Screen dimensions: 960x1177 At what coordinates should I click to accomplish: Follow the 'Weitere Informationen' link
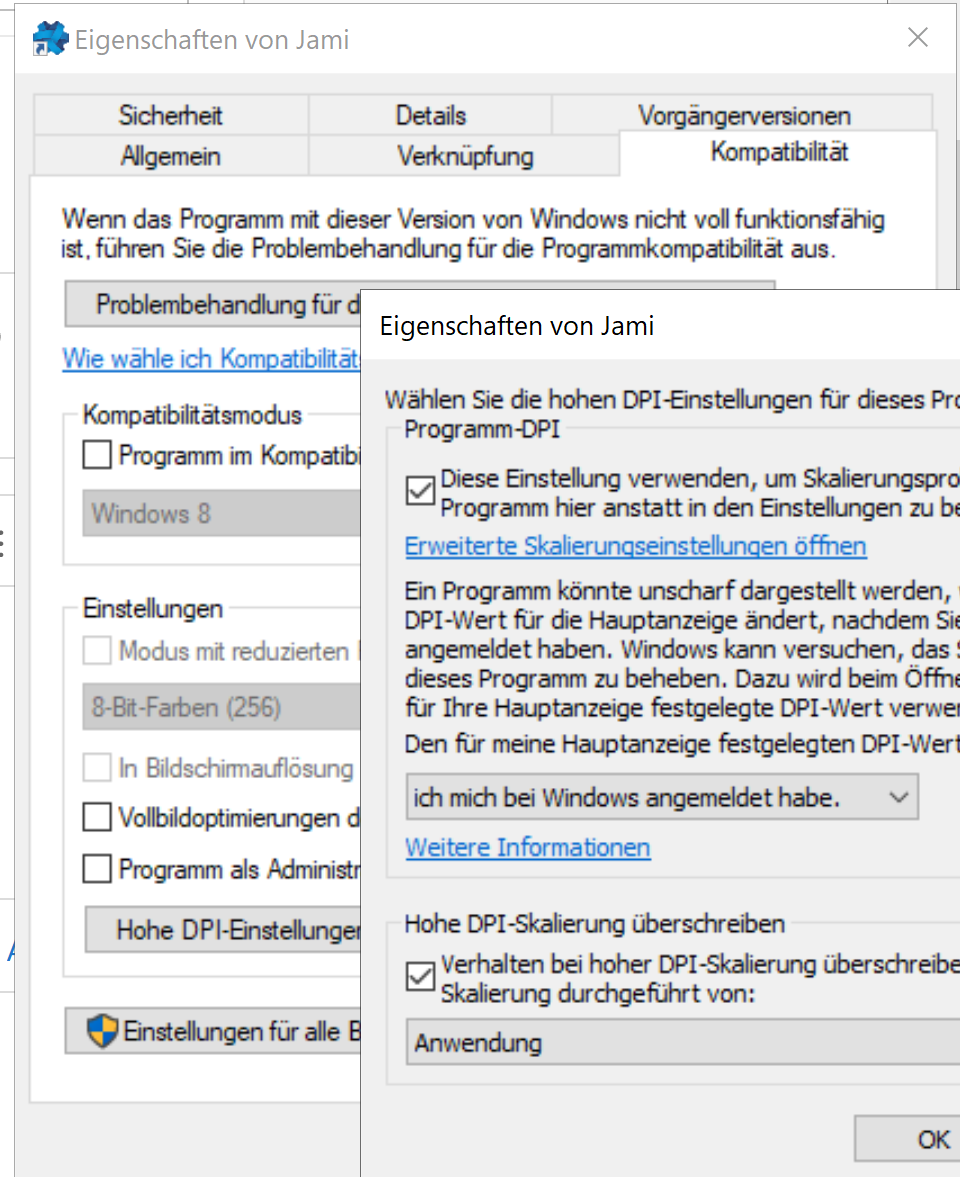tap(528, 847)
